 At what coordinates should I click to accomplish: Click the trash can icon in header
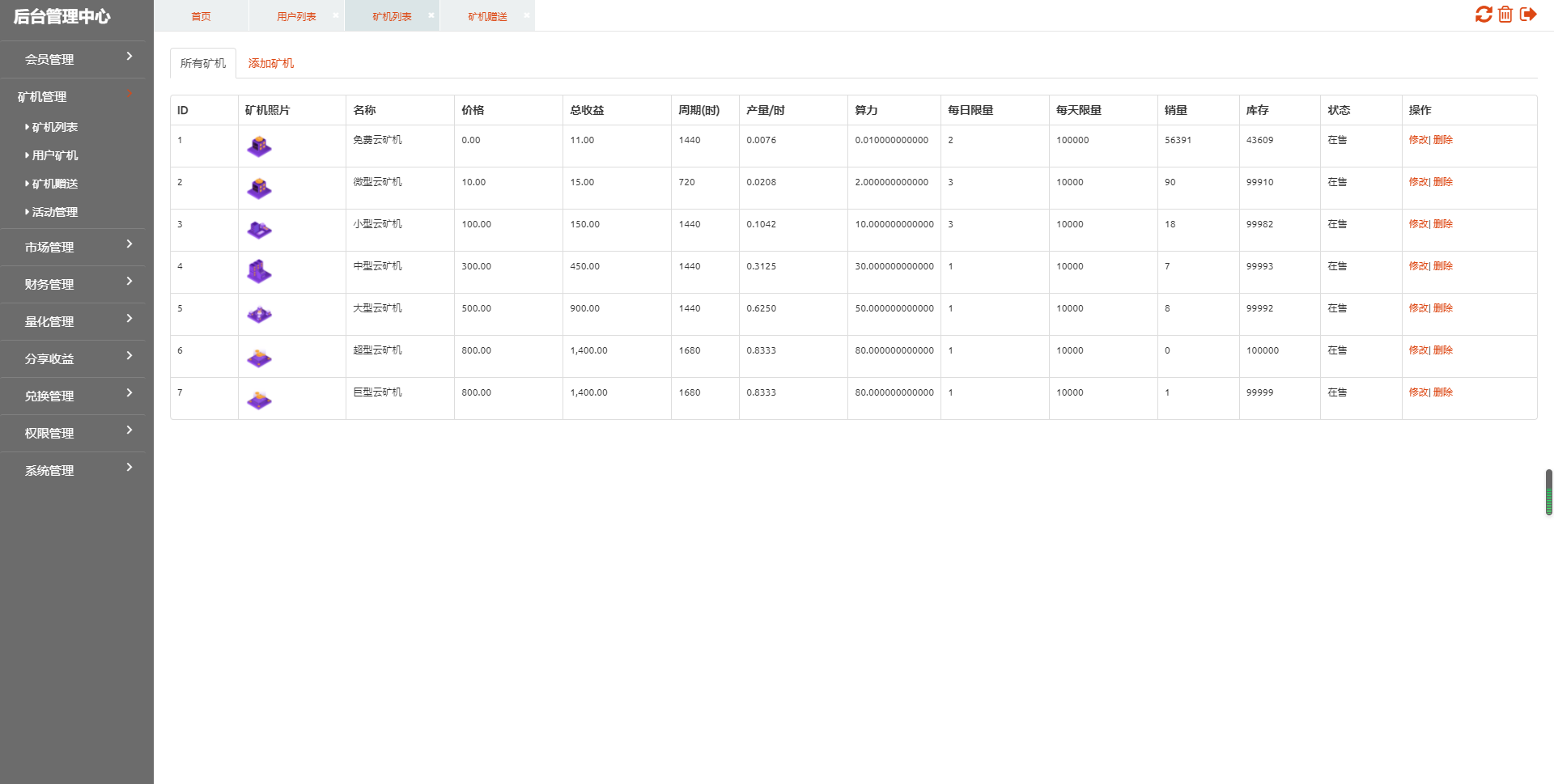click(1505, 15)
